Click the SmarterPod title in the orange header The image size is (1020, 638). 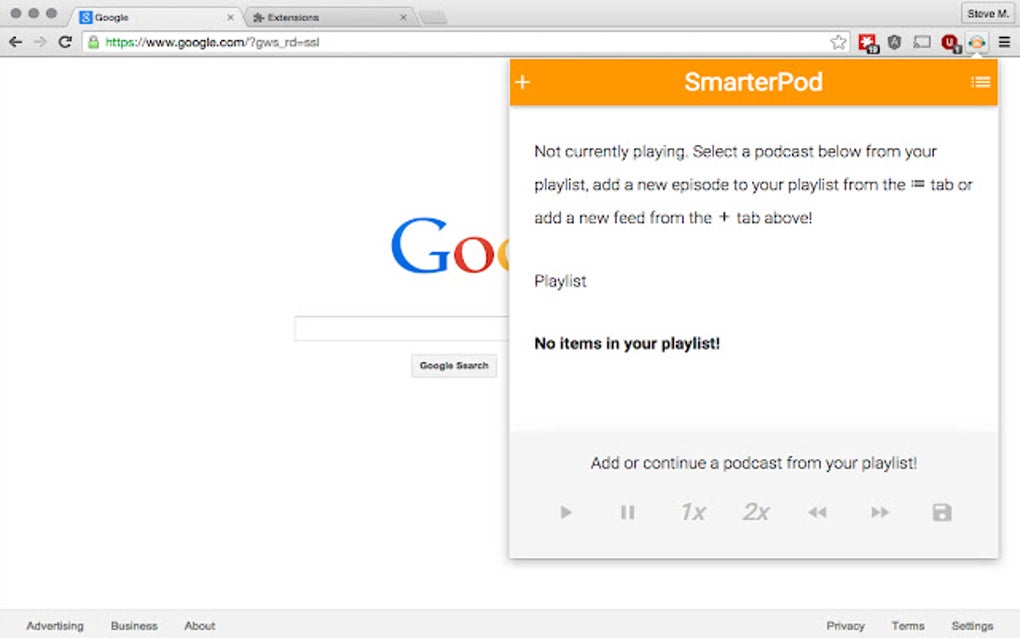pyautogui.click(x=753, y=82)
